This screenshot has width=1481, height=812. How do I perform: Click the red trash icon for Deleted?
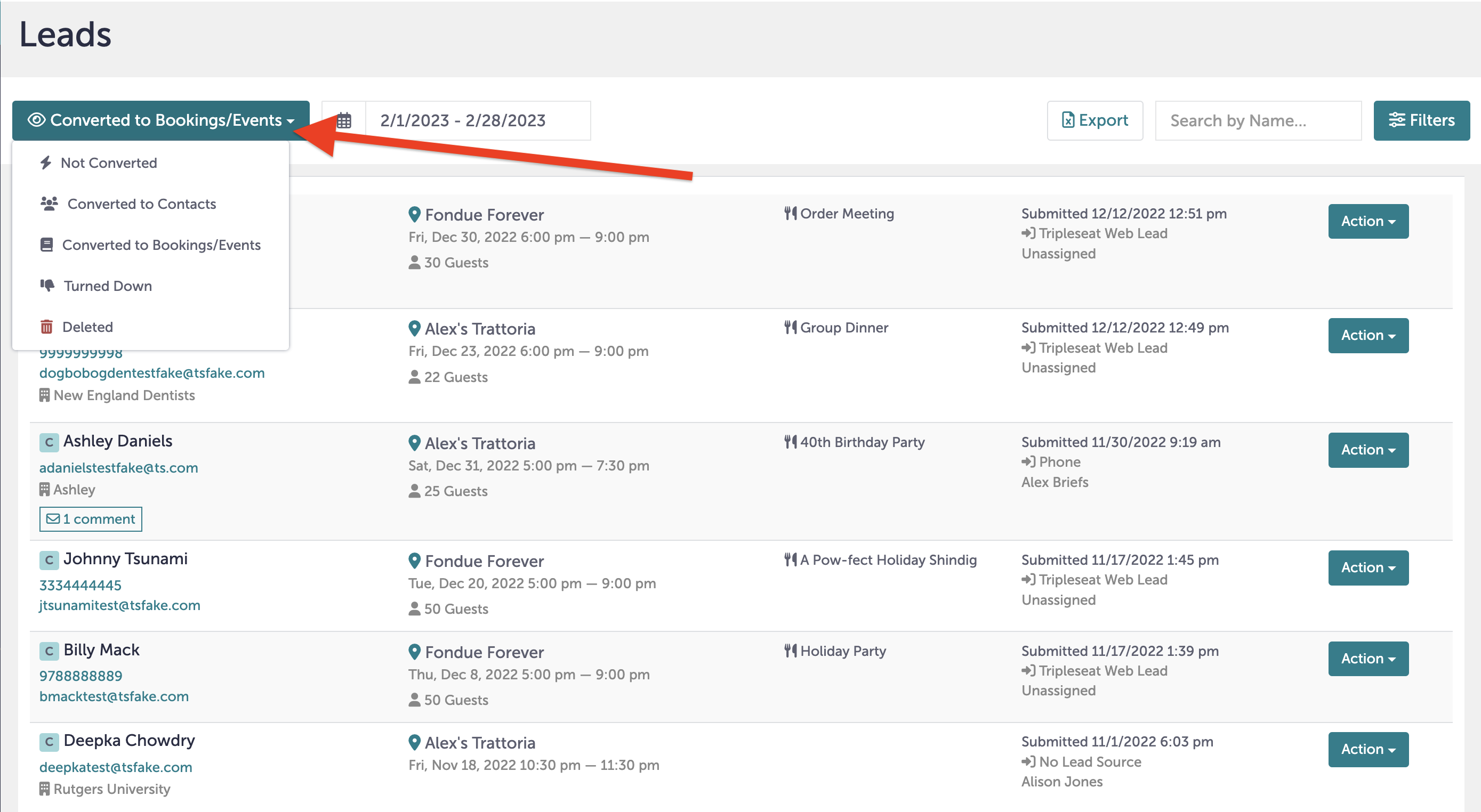46,327
